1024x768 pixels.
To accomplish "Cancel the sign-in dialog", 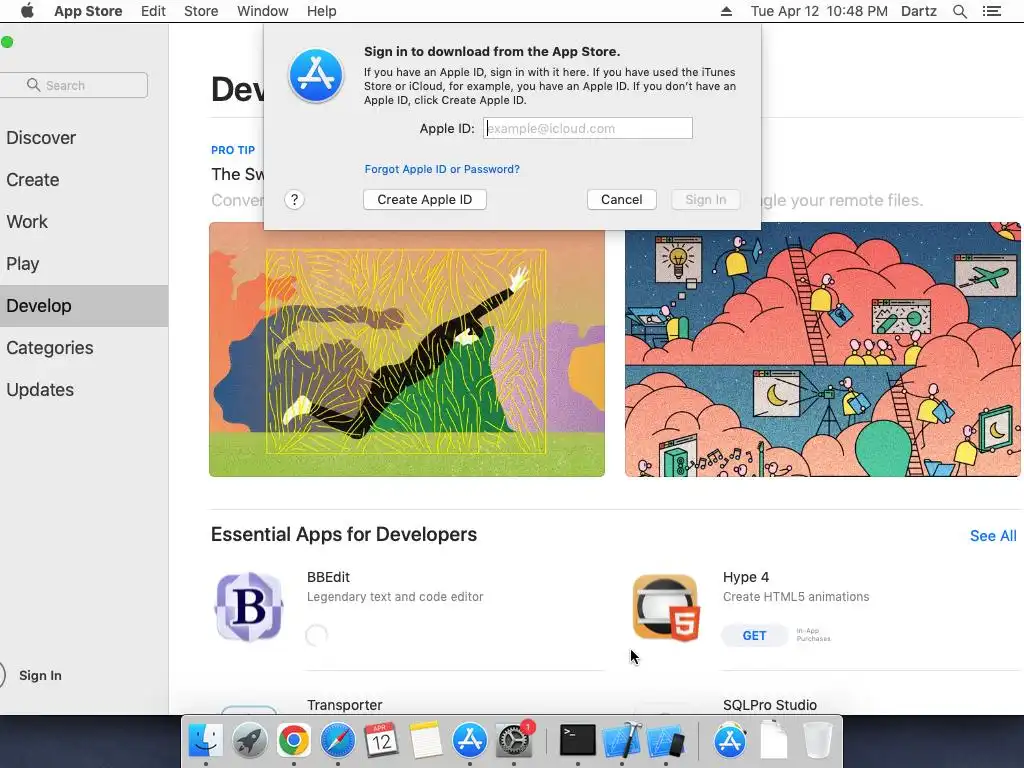I will coord(622,200).
